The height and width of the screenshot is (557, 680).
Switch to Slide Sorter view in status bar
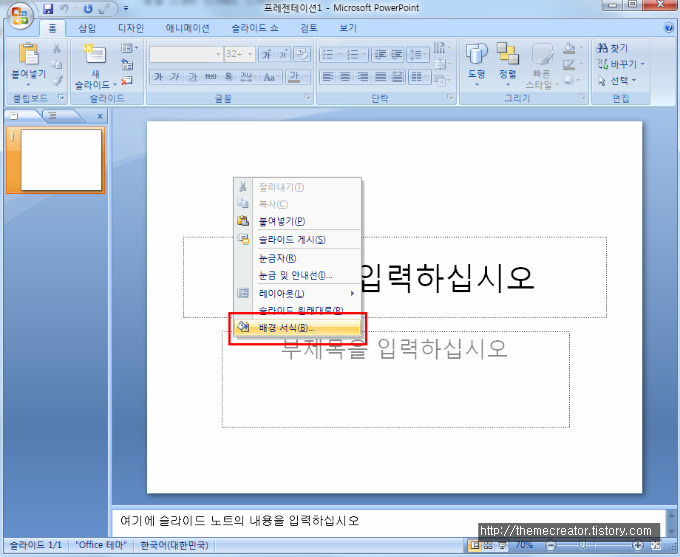488,545
